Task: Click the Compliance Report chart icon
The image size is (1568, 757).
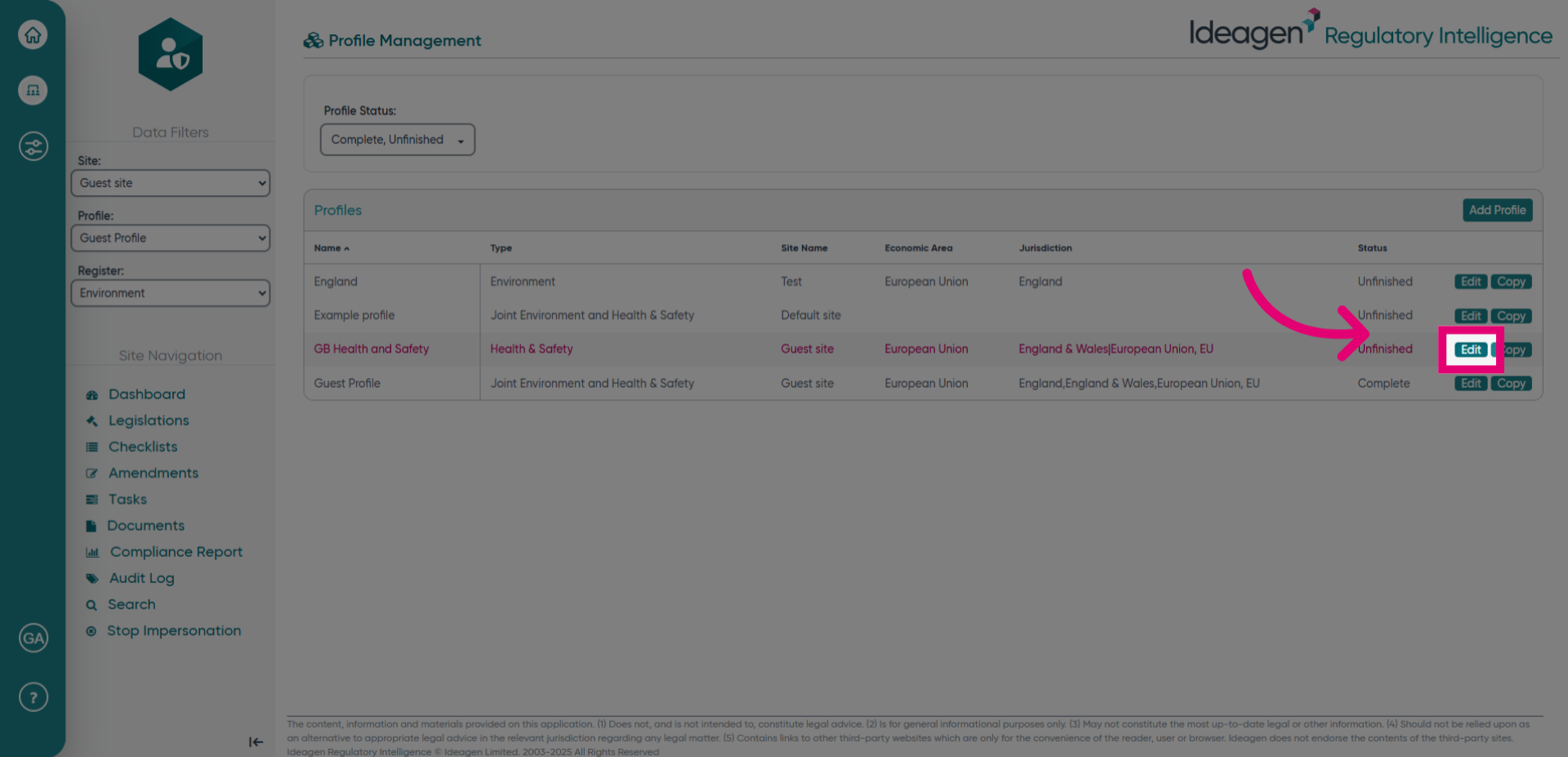Action: coord(92,552)
